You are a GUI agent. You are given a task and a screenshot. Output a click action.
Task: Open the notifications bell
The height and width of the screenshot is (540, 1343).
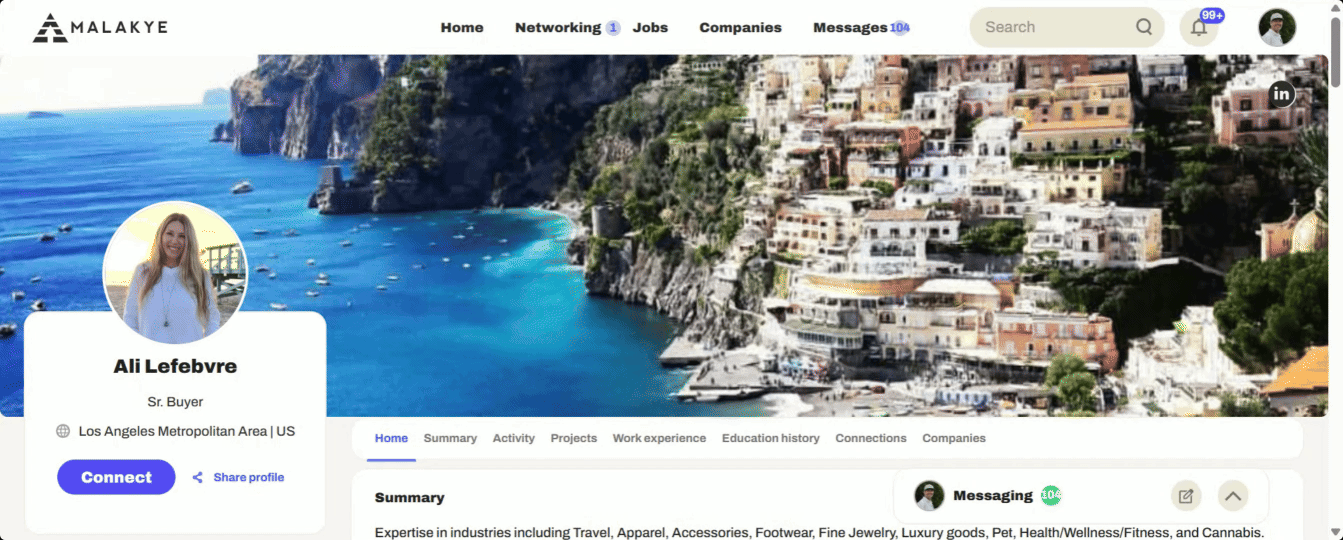click(x=1198, y=27)
